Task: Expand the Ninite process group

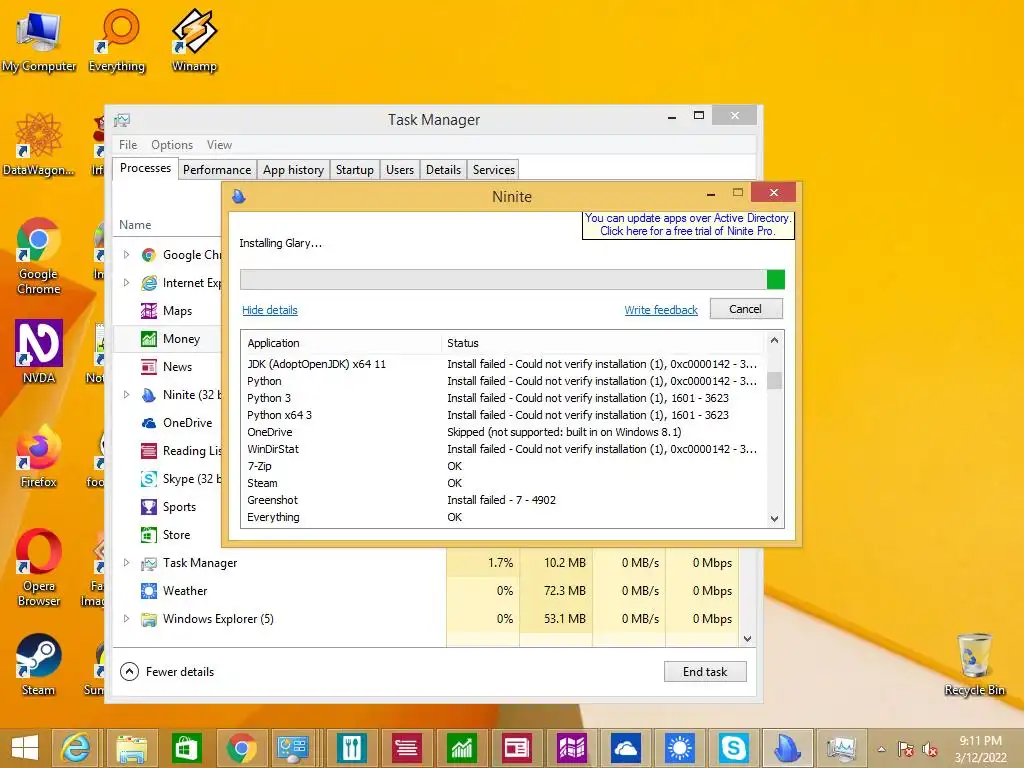Action: point(127,394)
